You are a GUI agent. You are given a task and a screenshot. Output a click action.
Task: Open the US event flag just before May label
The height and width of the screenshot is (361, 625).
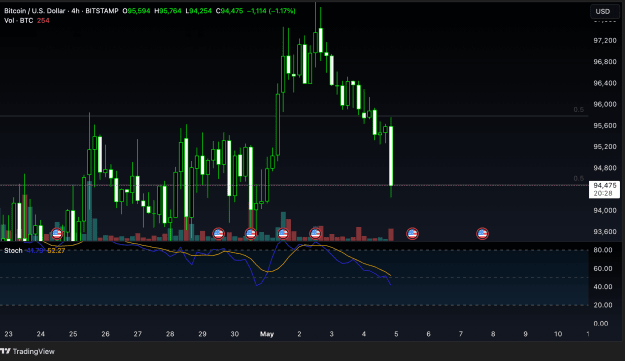250,233
